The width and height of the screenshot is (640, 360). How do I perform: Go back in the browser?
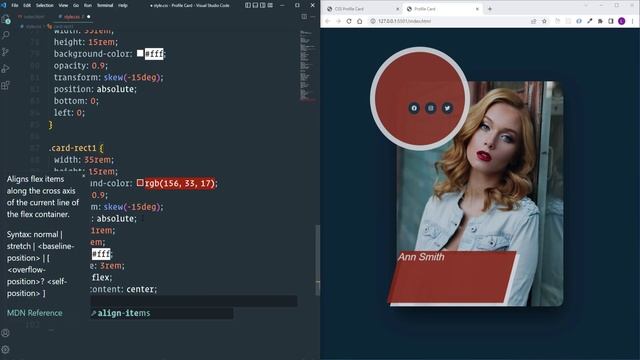click(327, 21)
